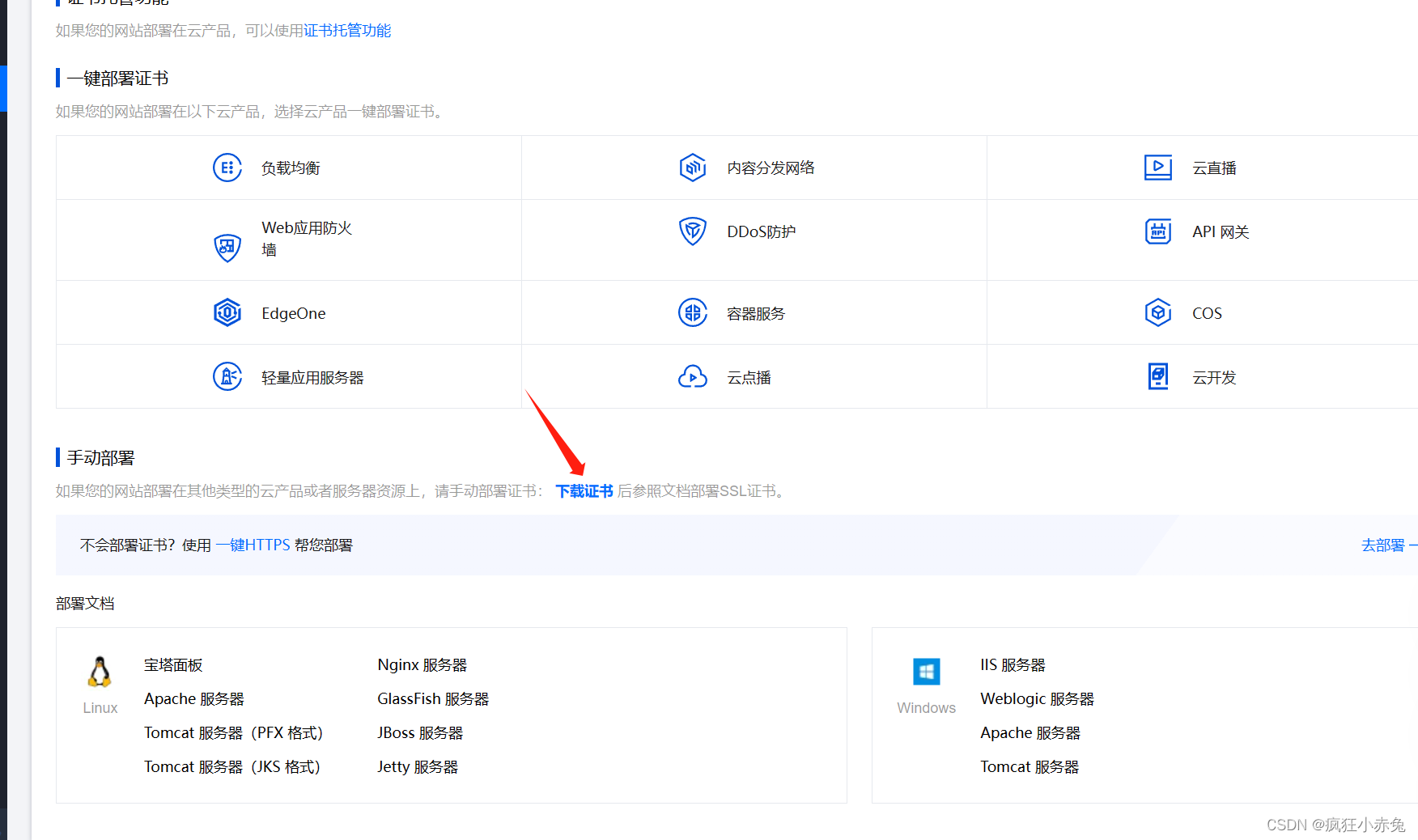Open IIS 服务器 doc
Viewport: 1418px width, 840px height.
1013,665
